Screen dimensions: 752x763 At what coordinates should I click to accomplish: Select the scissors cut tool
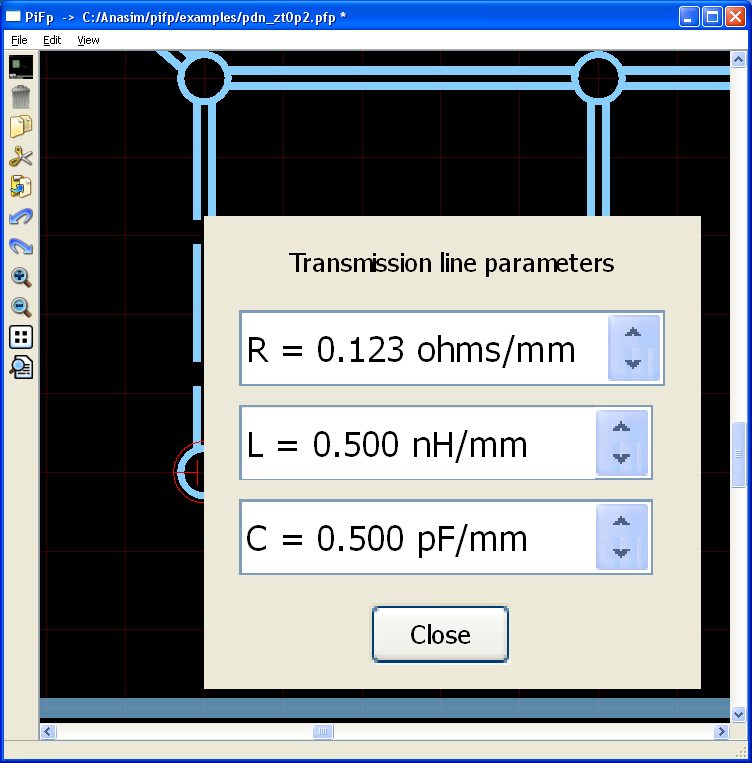[21, 157]
